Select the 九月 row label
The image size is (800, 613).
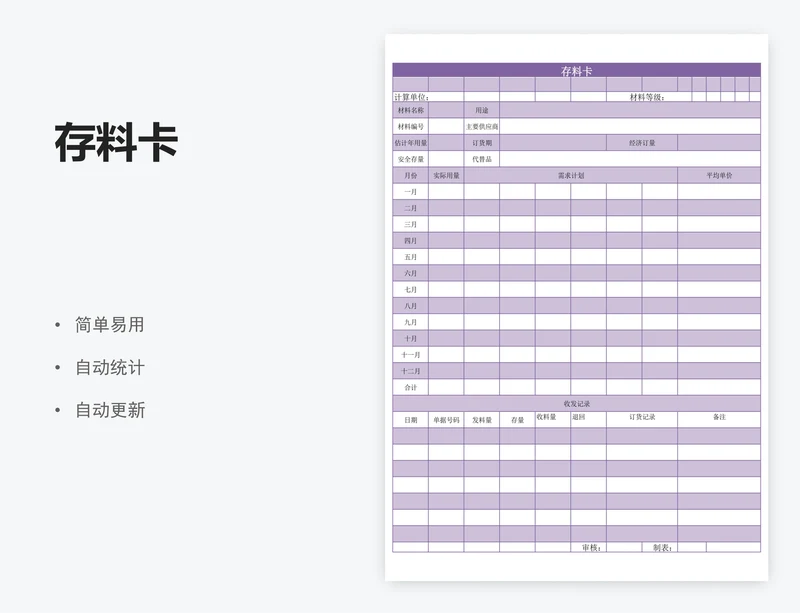click(x=411, y=323)
